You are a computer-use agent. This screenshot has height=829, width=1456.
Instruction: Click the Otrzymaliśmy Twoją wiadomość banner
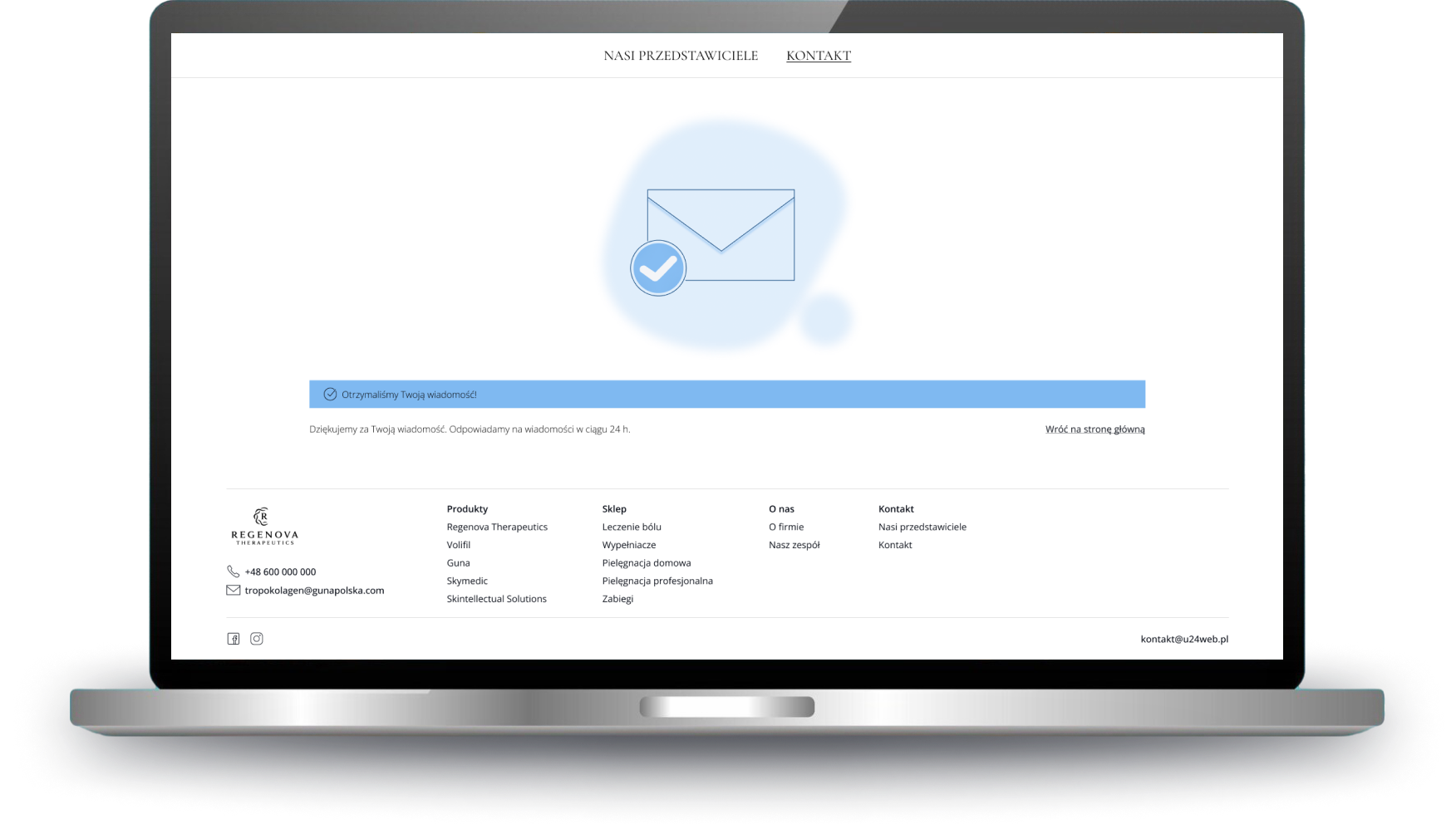[727, 395]
